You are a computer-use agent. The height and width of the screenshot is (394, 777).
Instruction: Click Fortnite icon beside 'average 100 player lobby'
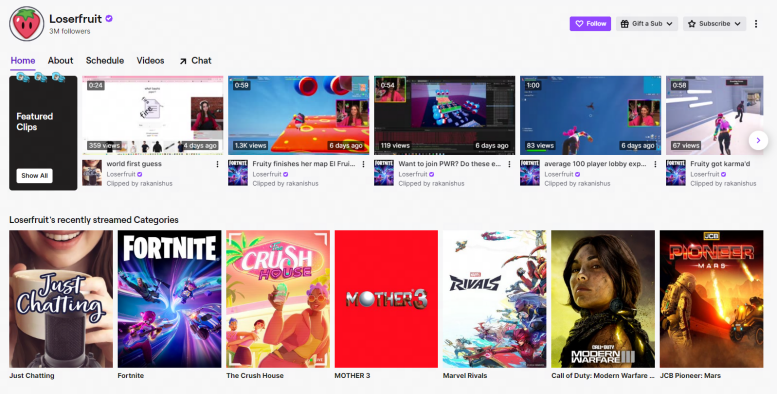coord(530,172)
